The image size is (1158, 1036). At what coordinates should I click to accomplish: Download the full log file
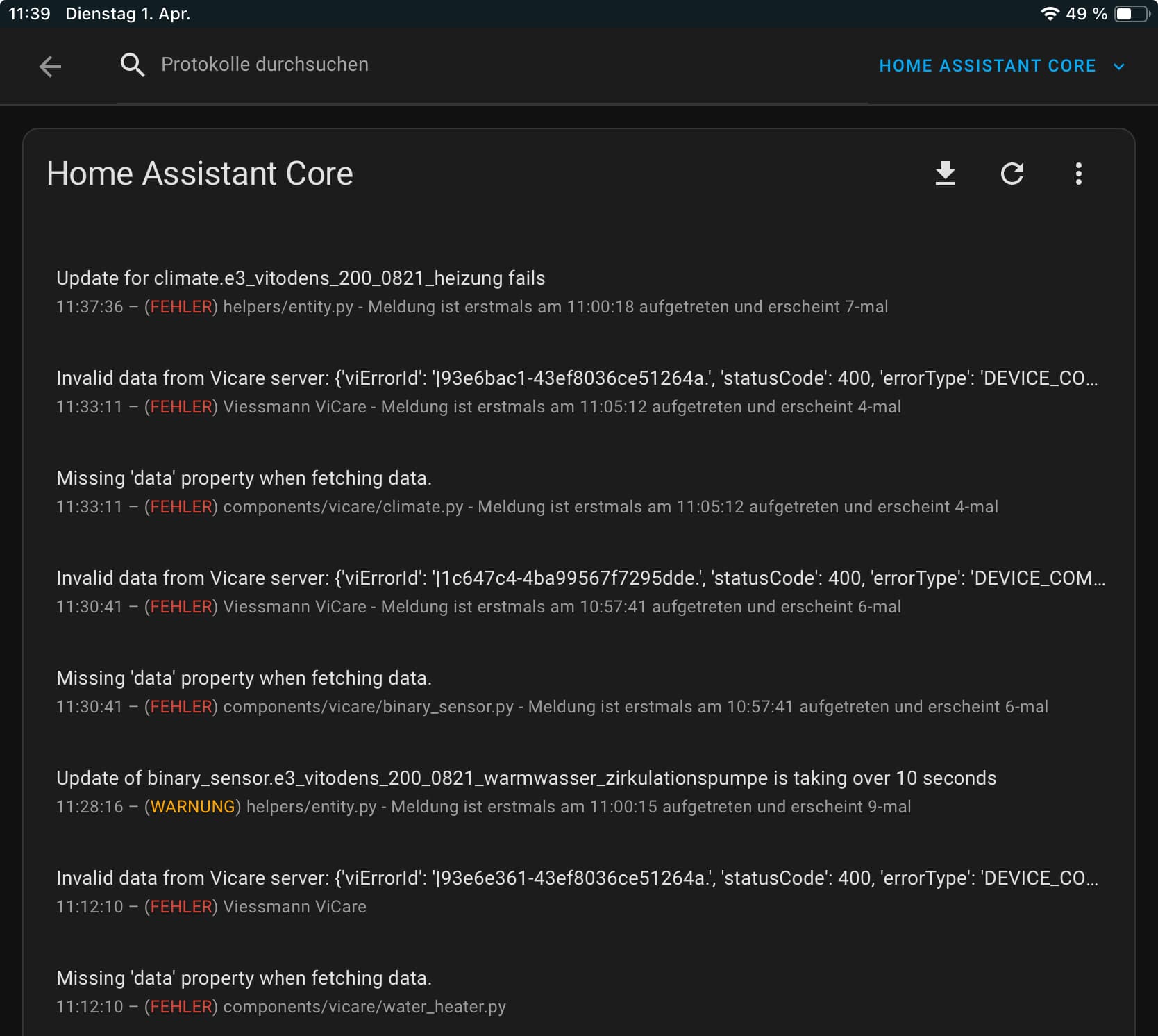pos(946,173)
